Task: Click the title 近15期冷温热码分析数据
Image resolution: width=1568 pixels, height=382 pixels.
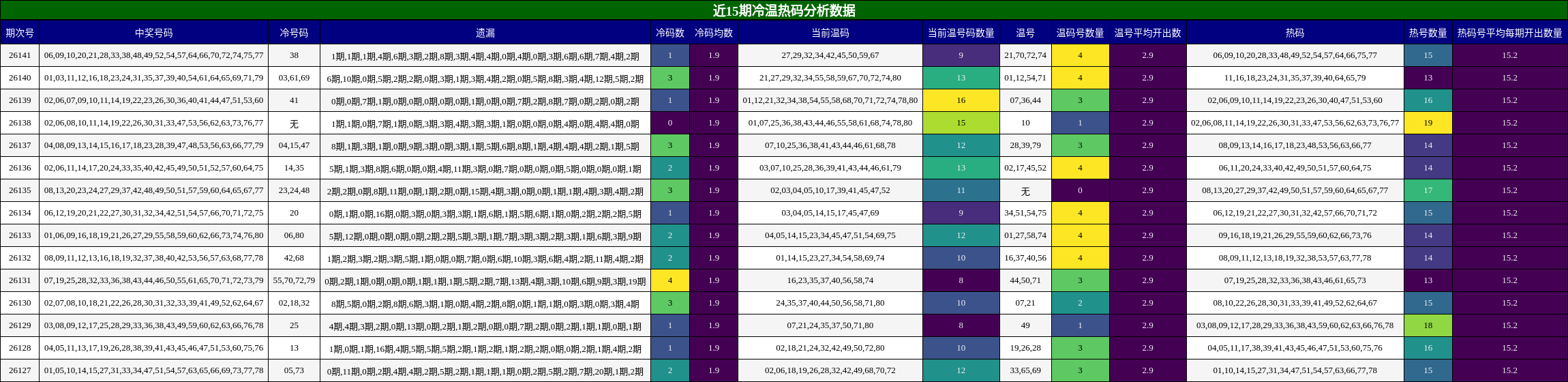Action: pos(784,10)
